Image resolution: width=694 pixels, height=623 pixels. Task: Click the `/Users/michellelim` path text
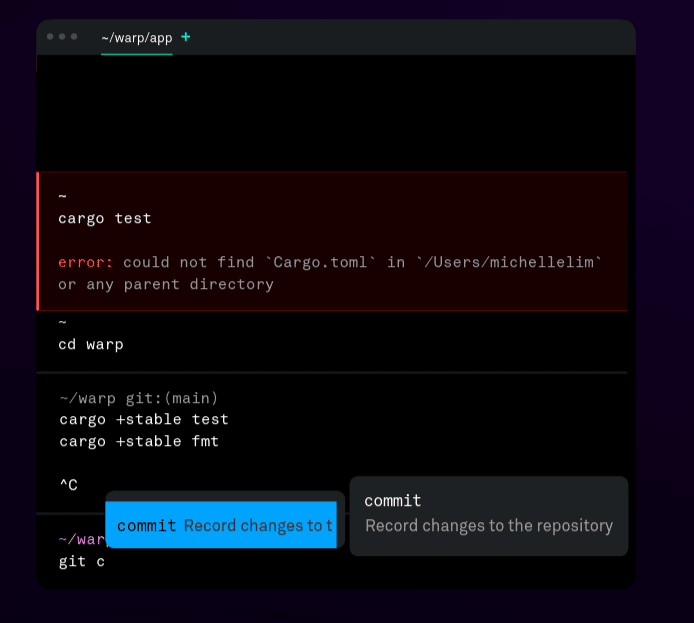coord(509,262)
